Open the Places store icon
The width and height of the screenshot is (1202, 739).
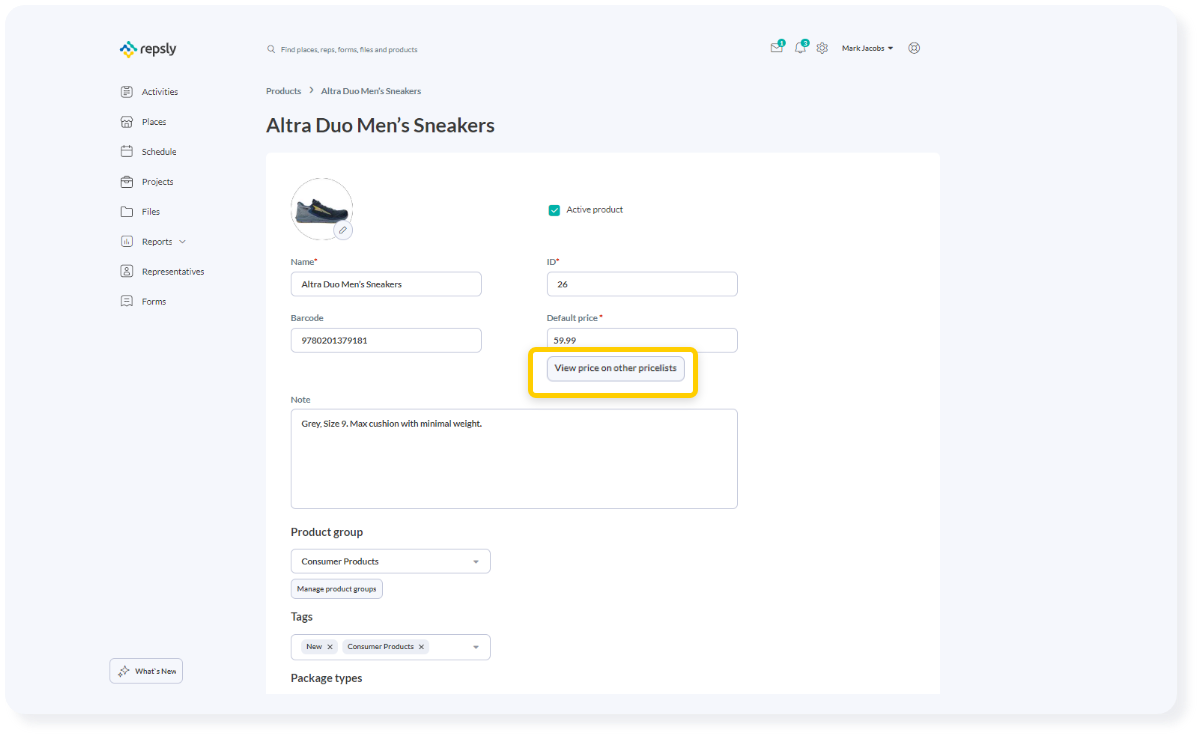tap(127, 122)
